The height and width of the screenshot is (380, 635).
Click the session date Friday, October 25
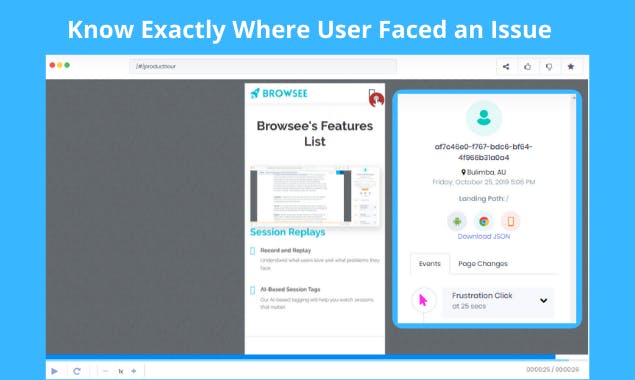484,182
